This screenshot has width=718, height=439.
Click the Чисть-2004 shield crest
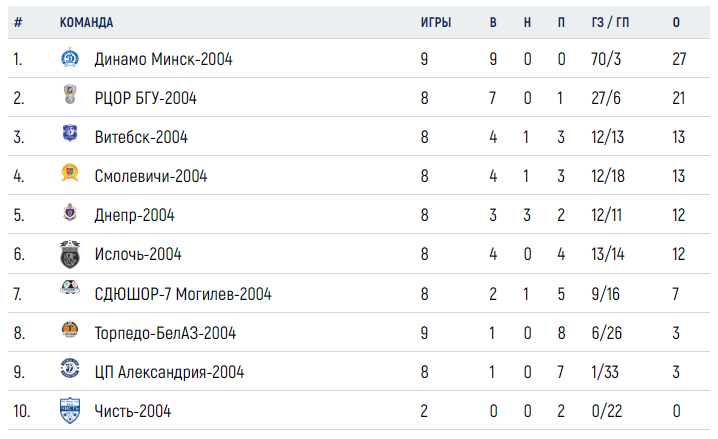coord(70,411)
